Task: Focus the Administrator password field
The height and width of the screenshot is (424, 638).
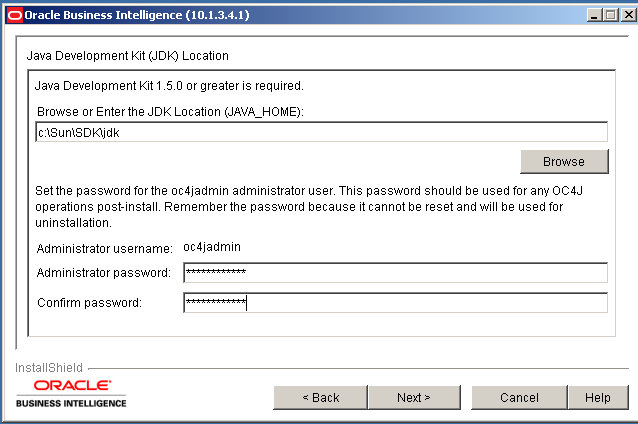Action: [x=395, y=273]
